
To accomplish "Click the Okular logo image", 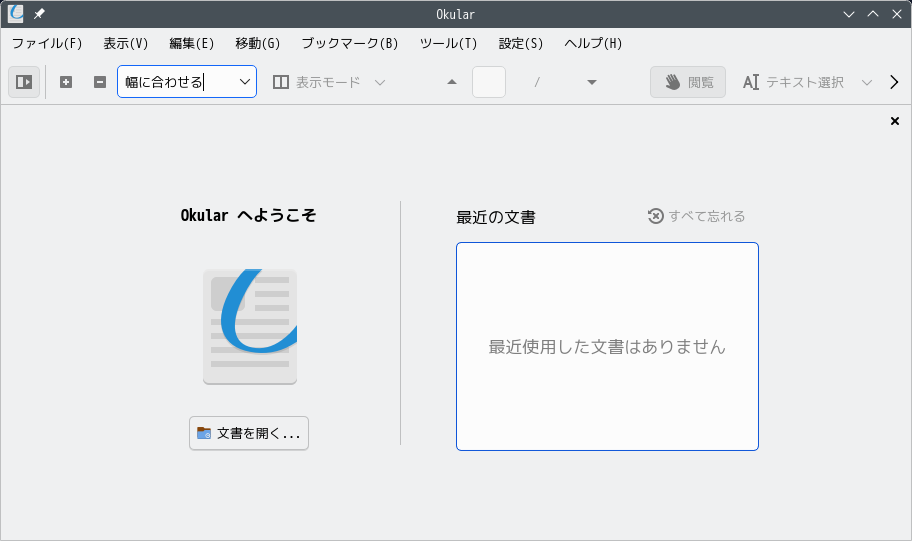I will 250,326.
